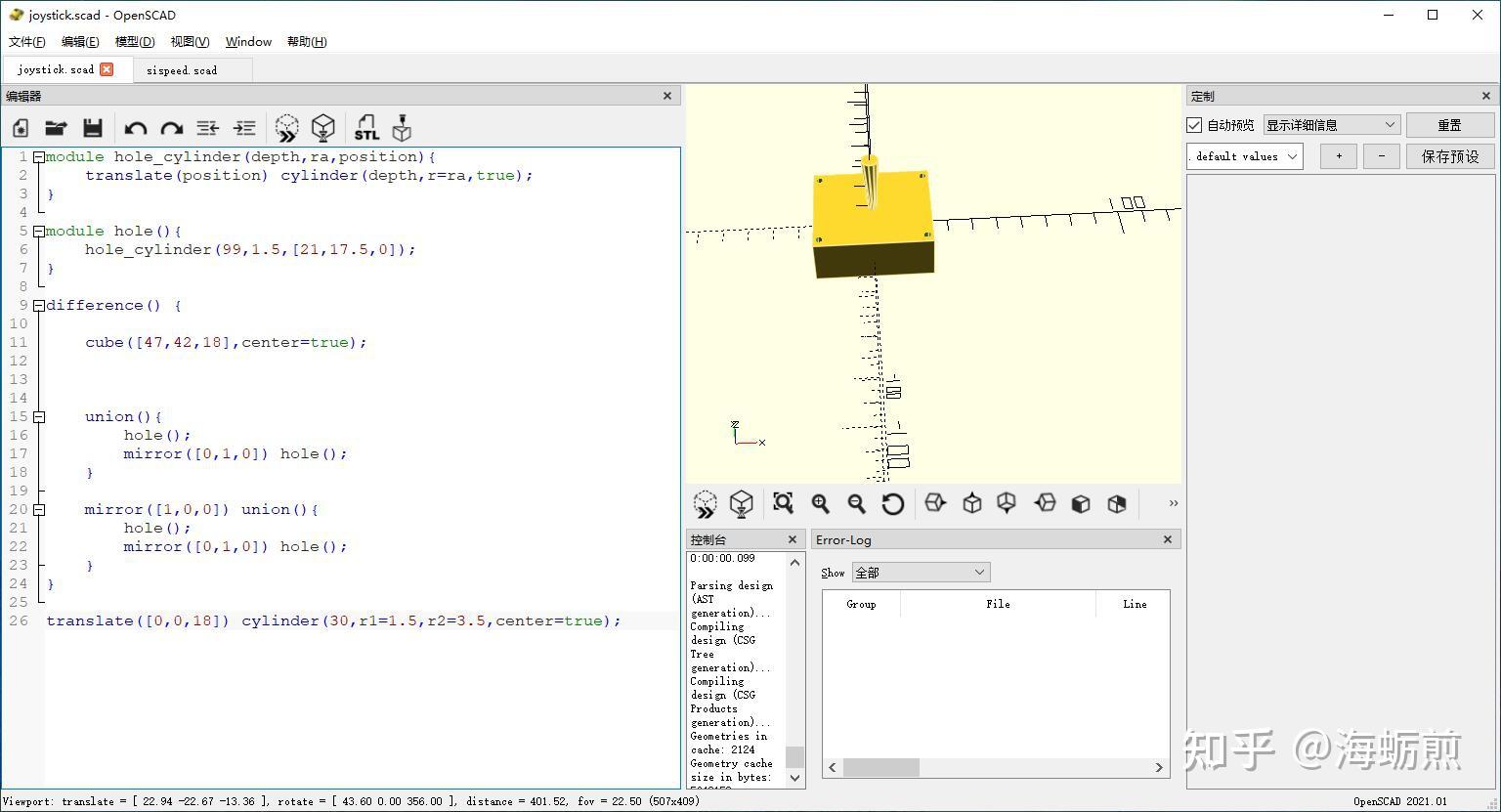The height and width of the screenshot is (812, 1501).
Task: Collapse the difference() block on line 9
Action: click(39, 306)
